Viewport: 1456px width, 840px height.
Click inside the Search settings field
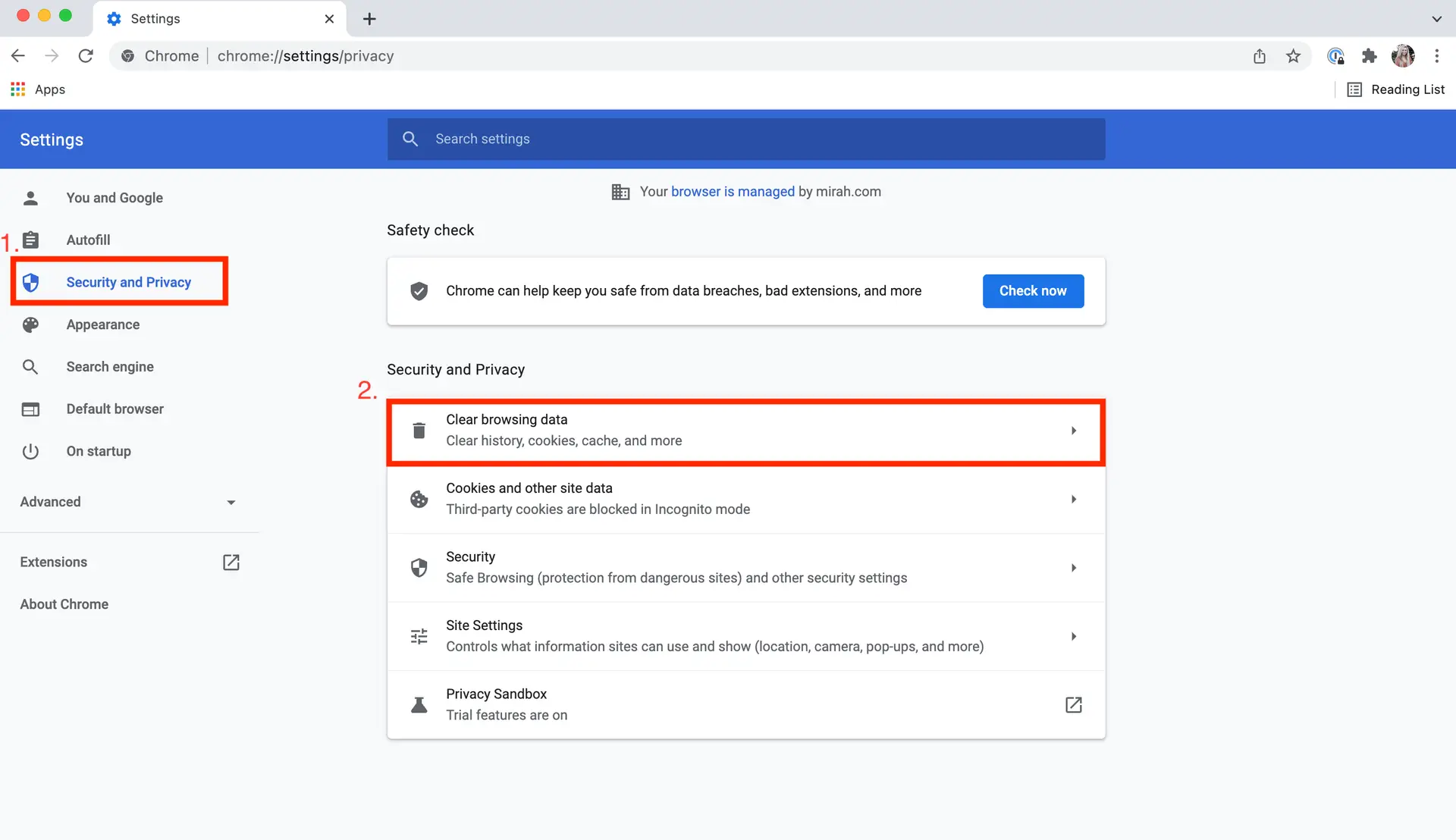745,139
